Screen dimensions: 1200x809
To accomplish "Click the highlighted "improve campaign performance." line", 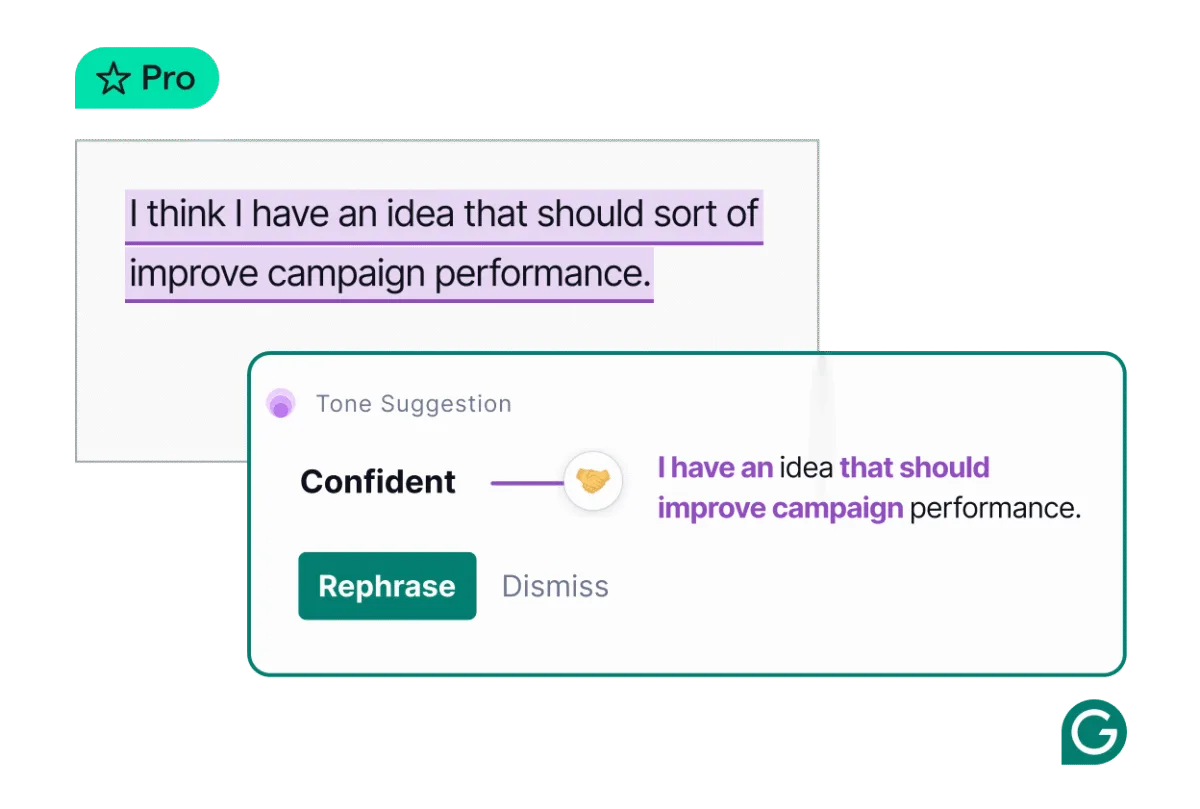I will [389, 272].
